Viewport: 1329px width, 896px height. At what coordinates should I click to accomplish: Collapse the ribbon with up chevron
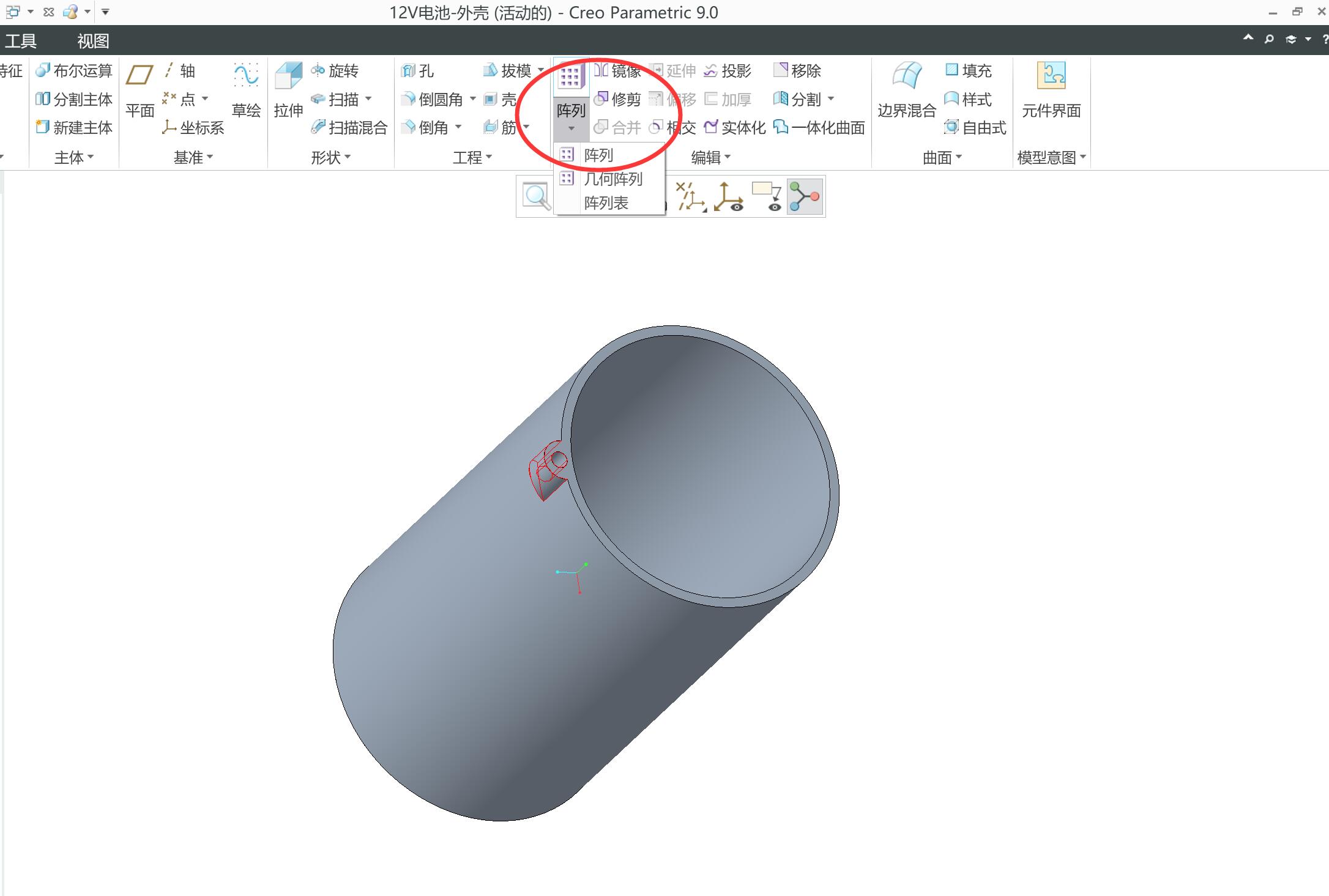(1248, 39)
